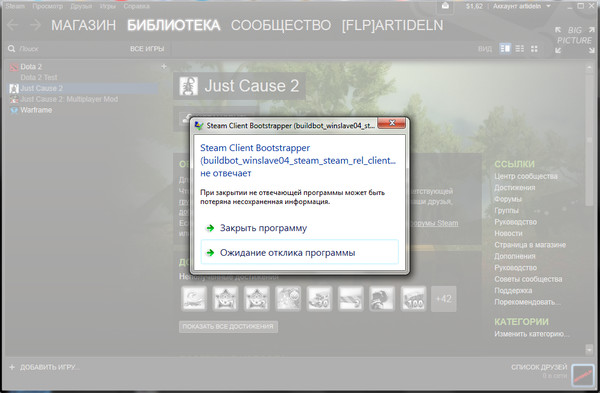Open the [FLP]ARTIDELN profile tab
Screen dimensions: 600x393
tap(392, 25)
